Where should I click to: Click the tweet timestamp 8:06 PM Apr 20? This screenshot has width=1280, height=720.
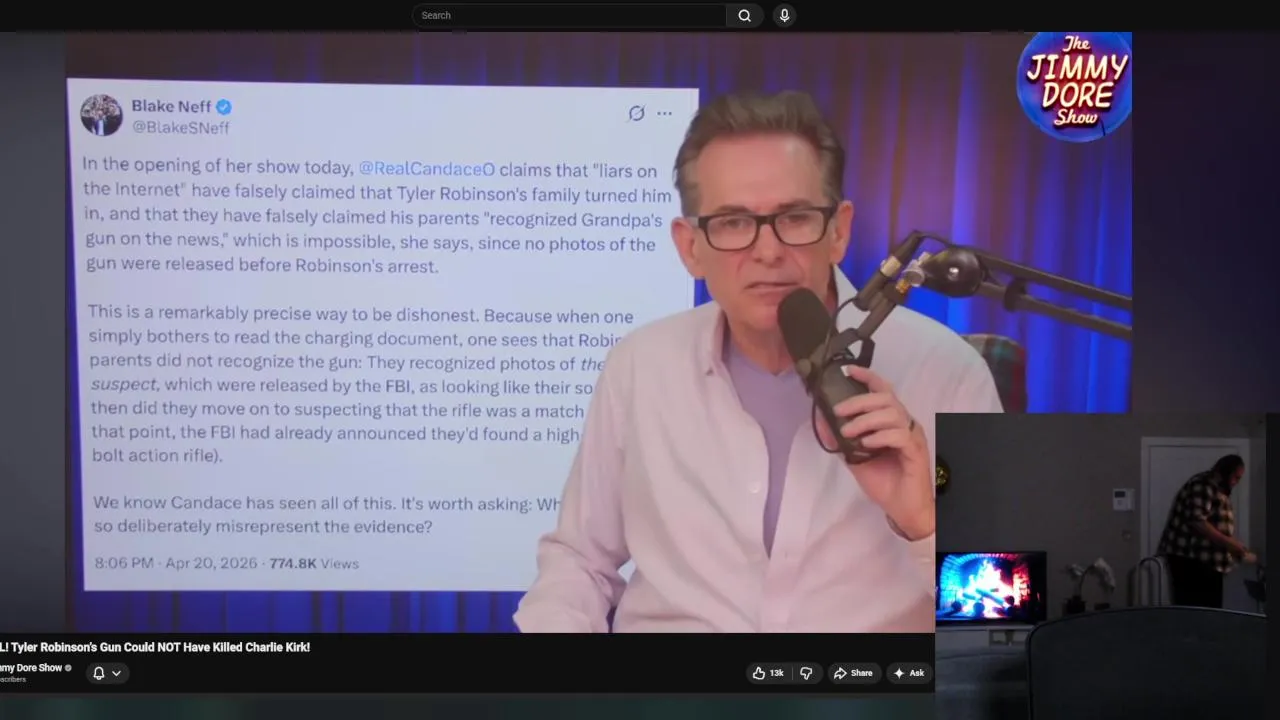tap(176, 563)
